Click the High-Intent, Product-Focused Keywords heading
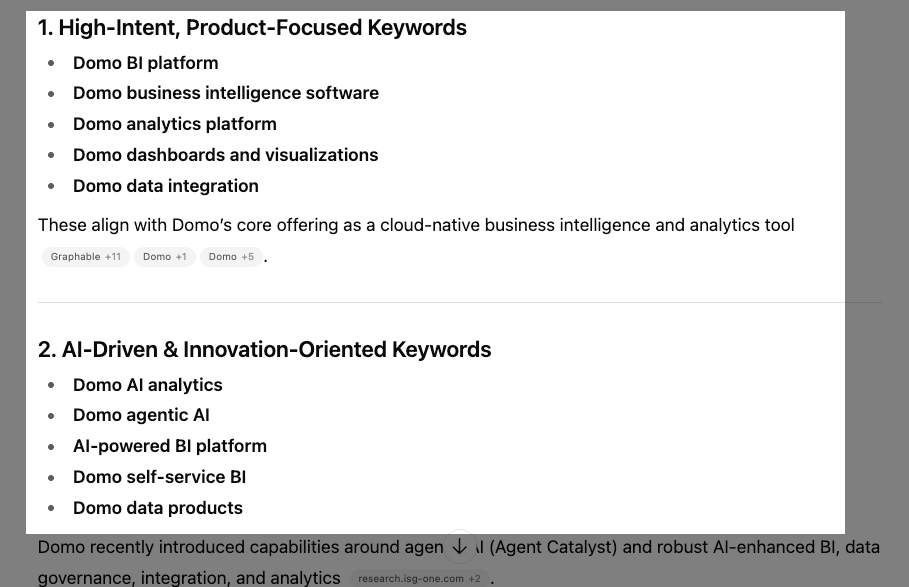This screenshot has width=909, height=587. coord(252,28)
